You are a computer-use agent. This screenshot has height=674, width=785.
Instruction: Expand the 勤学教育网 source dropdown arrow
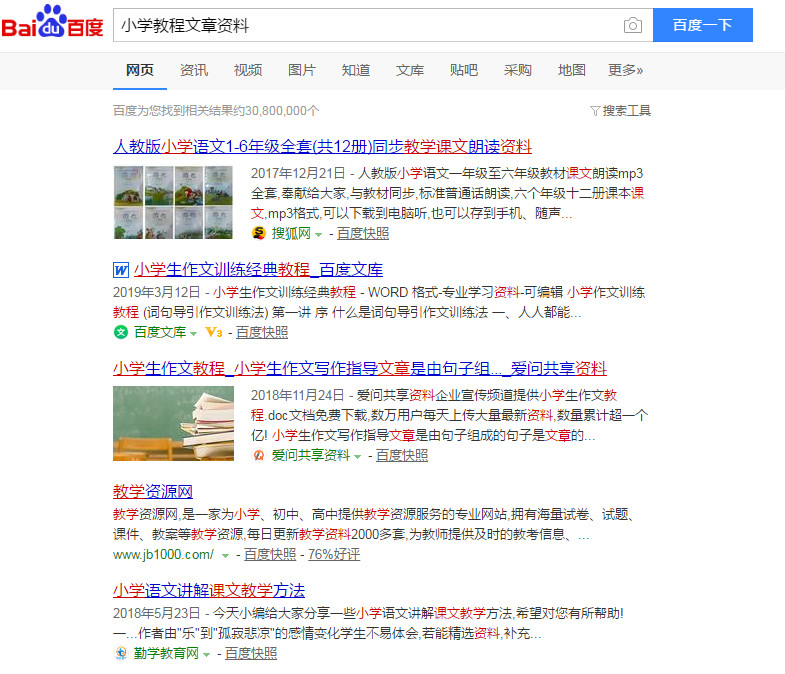point(206,654)
